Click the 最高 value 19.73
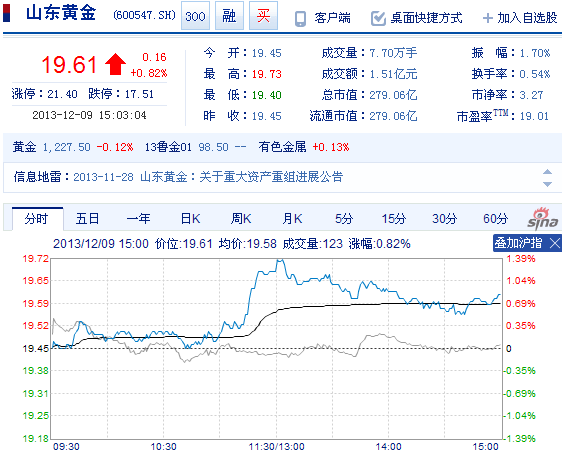The image size is (562, 450). [x=266, y=74]
